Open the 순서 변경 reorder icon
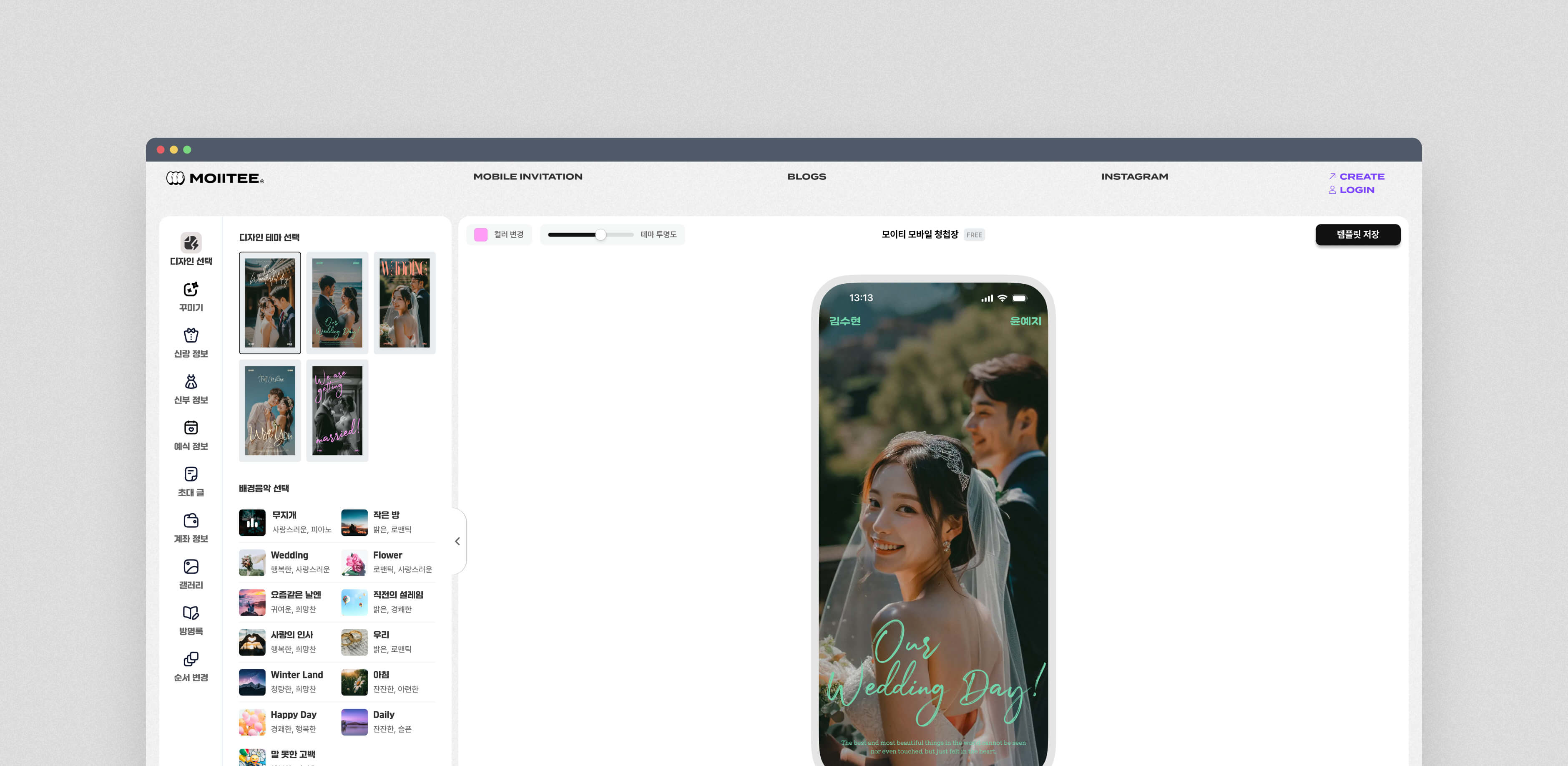Screen dimensions: 1568x766 tap(191, 659)
